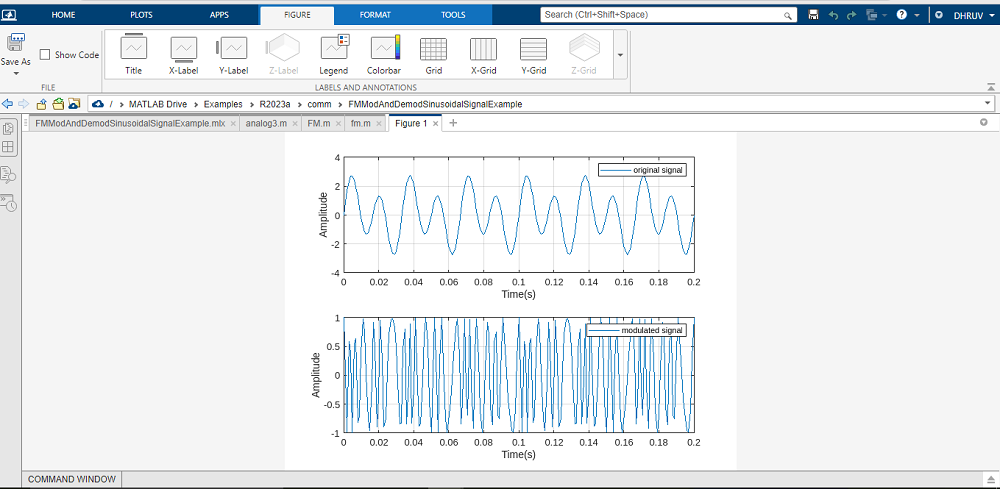Viewport: 1000px width, 489px height.
Task: Switch to the FORMAT ribbon tab
Action: pos(375,15)
